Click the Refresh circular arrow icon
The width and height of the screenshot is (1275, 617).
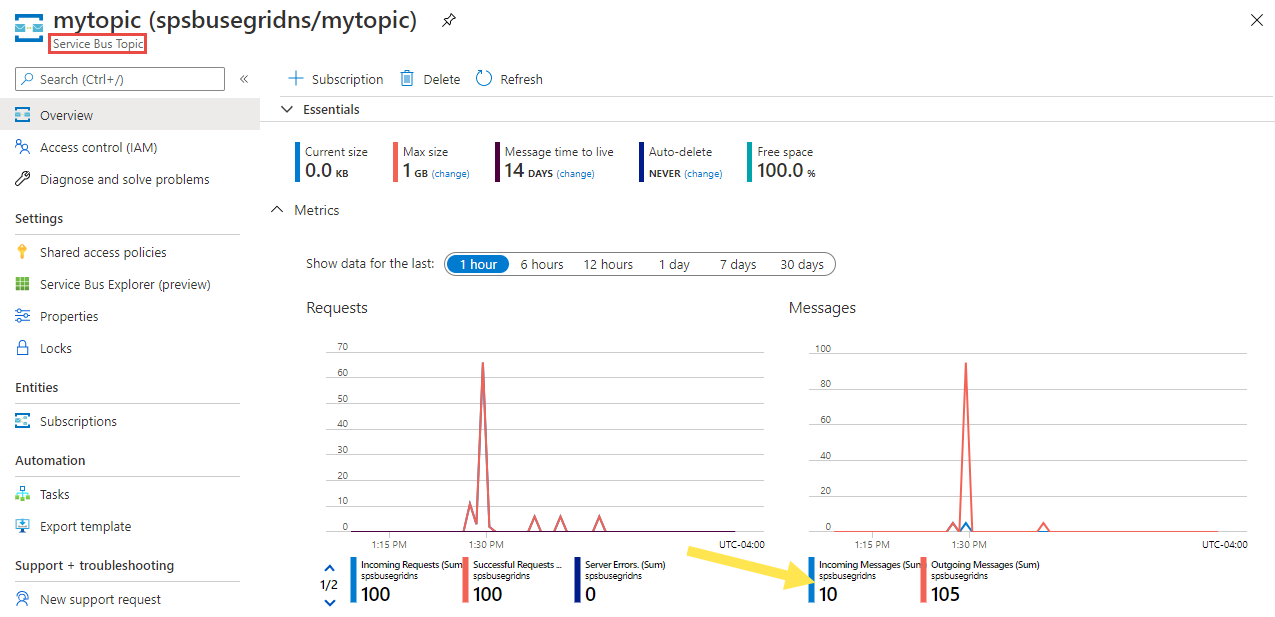[484, 78]
